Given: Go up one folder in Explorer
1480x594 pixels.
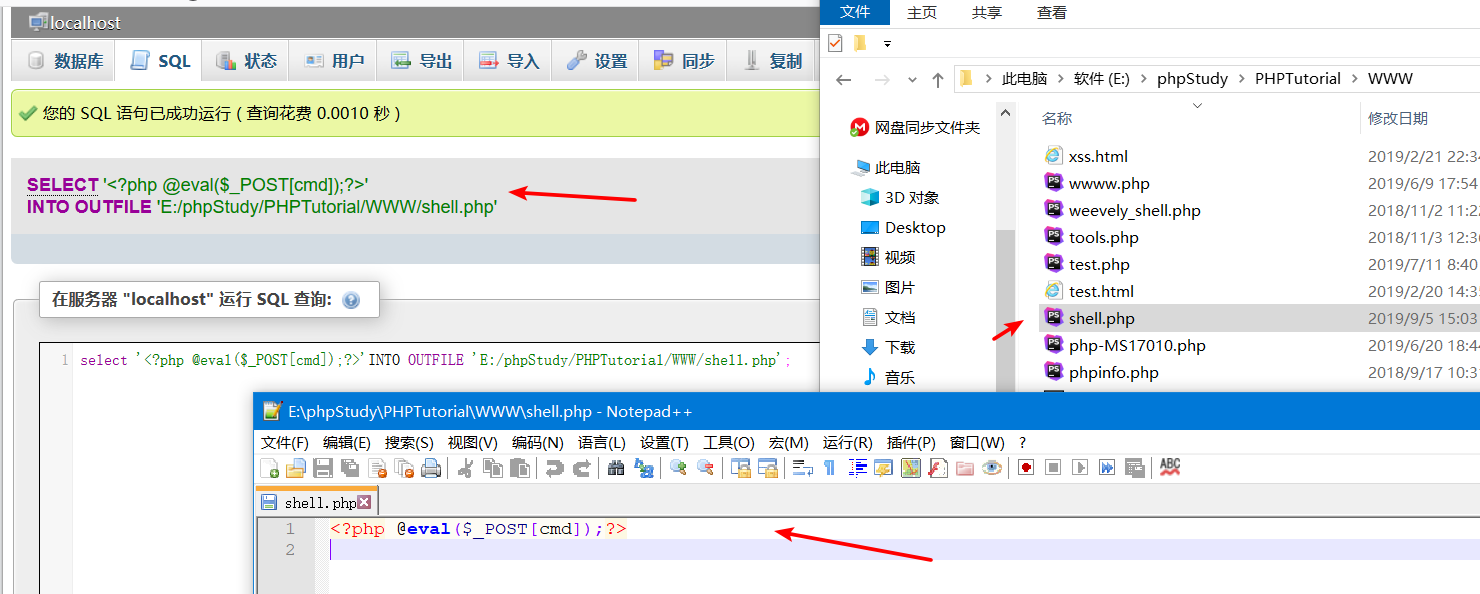Looking at the screenshot, I should click(x=937, y=80).
